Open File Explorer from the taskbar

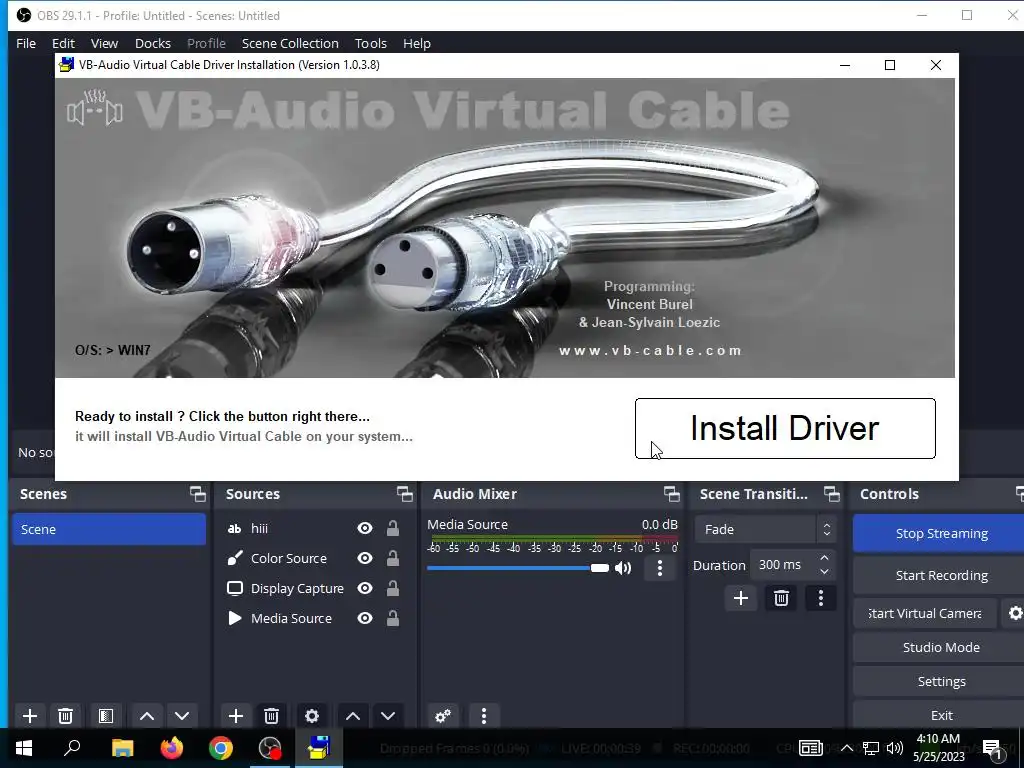[x=122, y=748]
